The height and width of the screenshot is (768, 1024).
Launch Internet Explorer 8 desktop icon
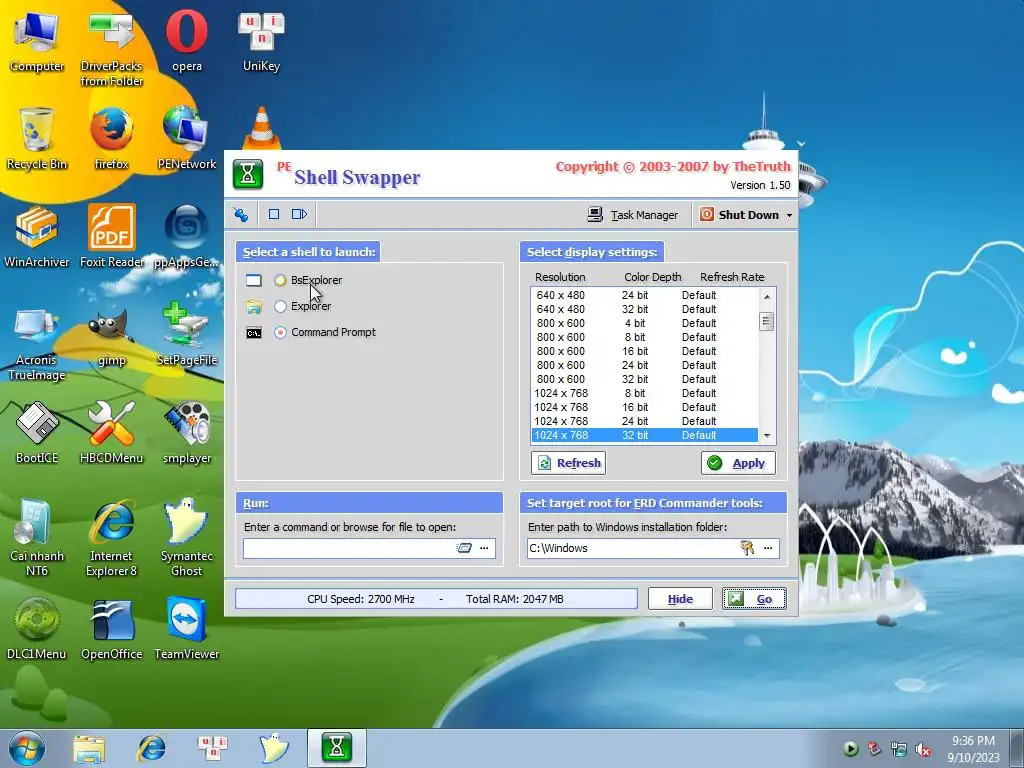(x=112, y=538)
